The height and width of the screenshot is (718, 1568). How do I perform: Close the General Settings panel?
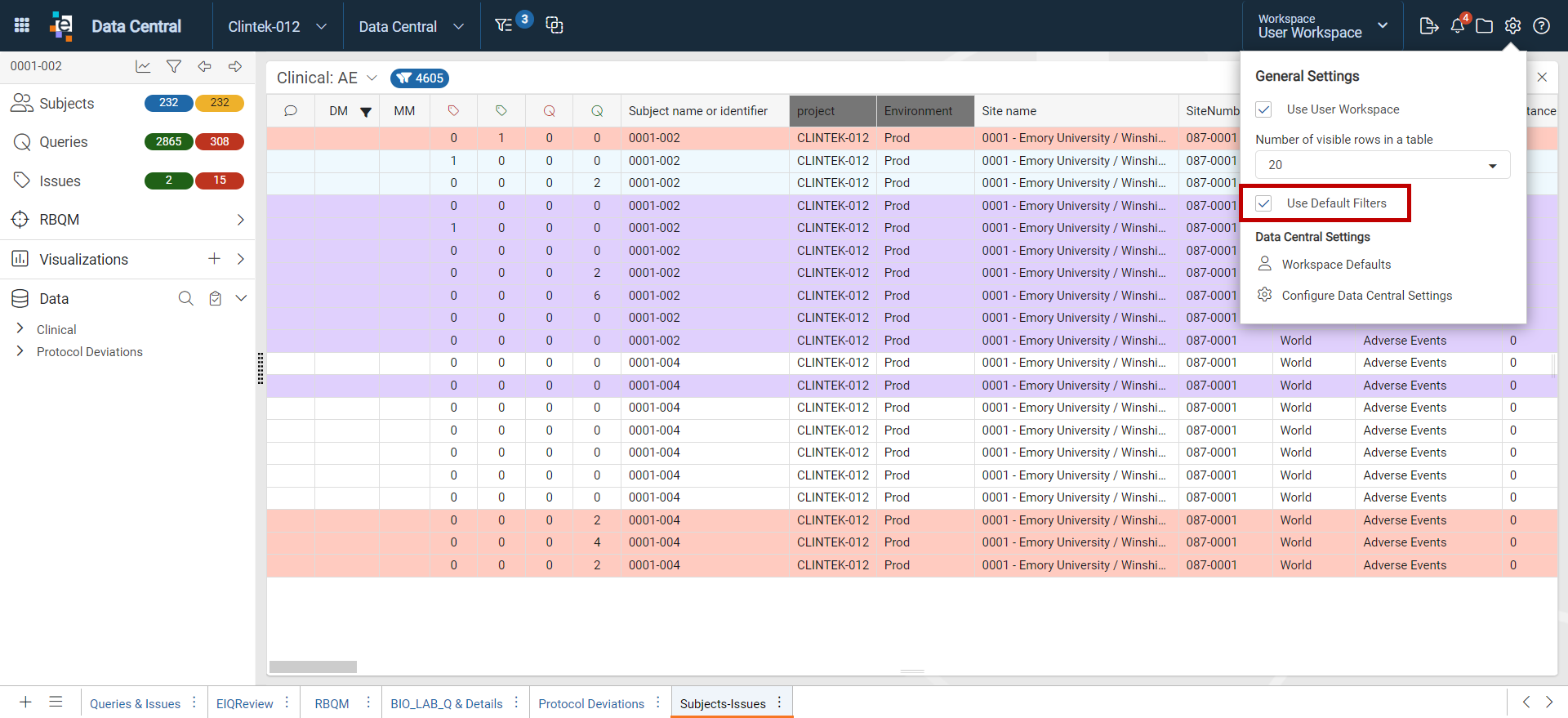pos(1542,77)
